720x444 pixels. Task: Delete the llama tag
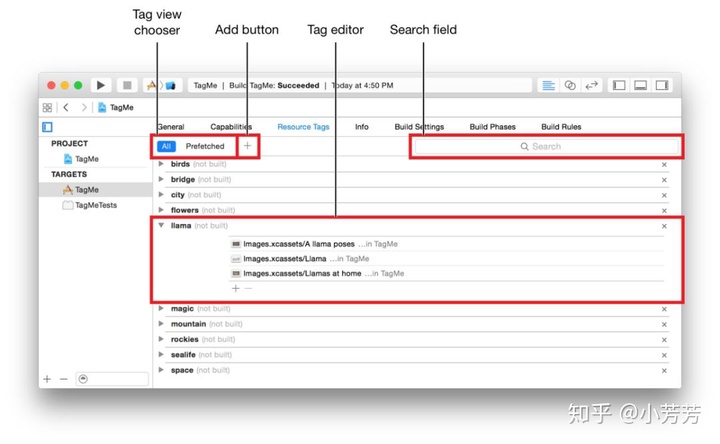(x=664, y=226)
